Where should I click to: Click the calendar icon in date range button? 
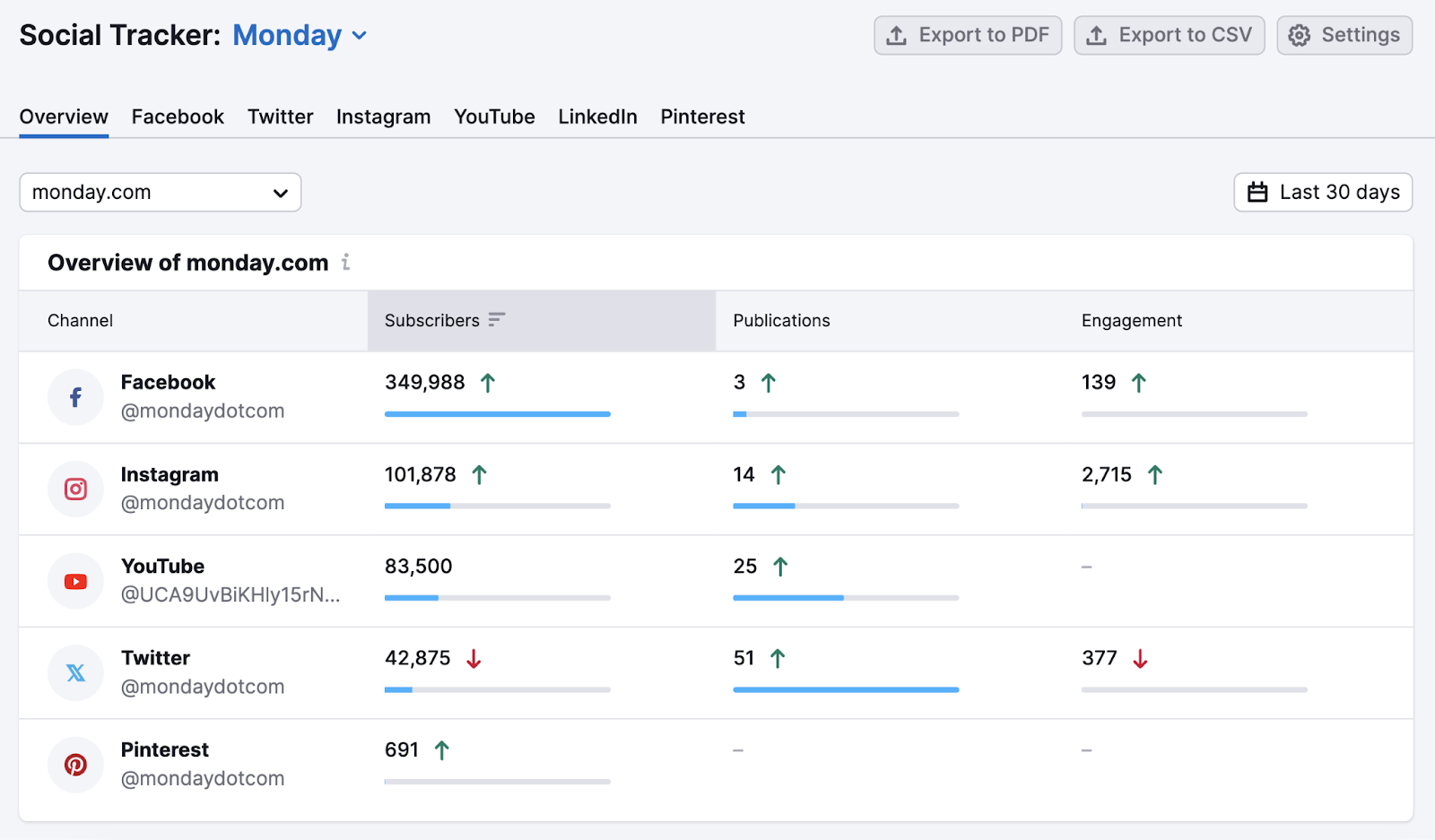(1257, 192)
